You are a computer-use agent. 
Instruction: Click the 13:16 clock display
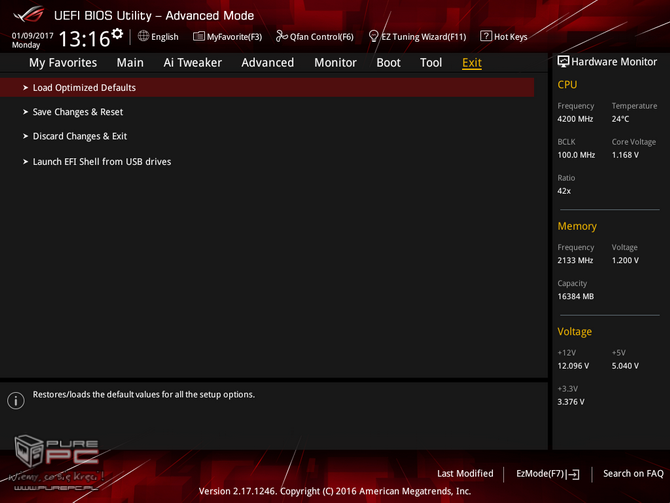(84, 39)
